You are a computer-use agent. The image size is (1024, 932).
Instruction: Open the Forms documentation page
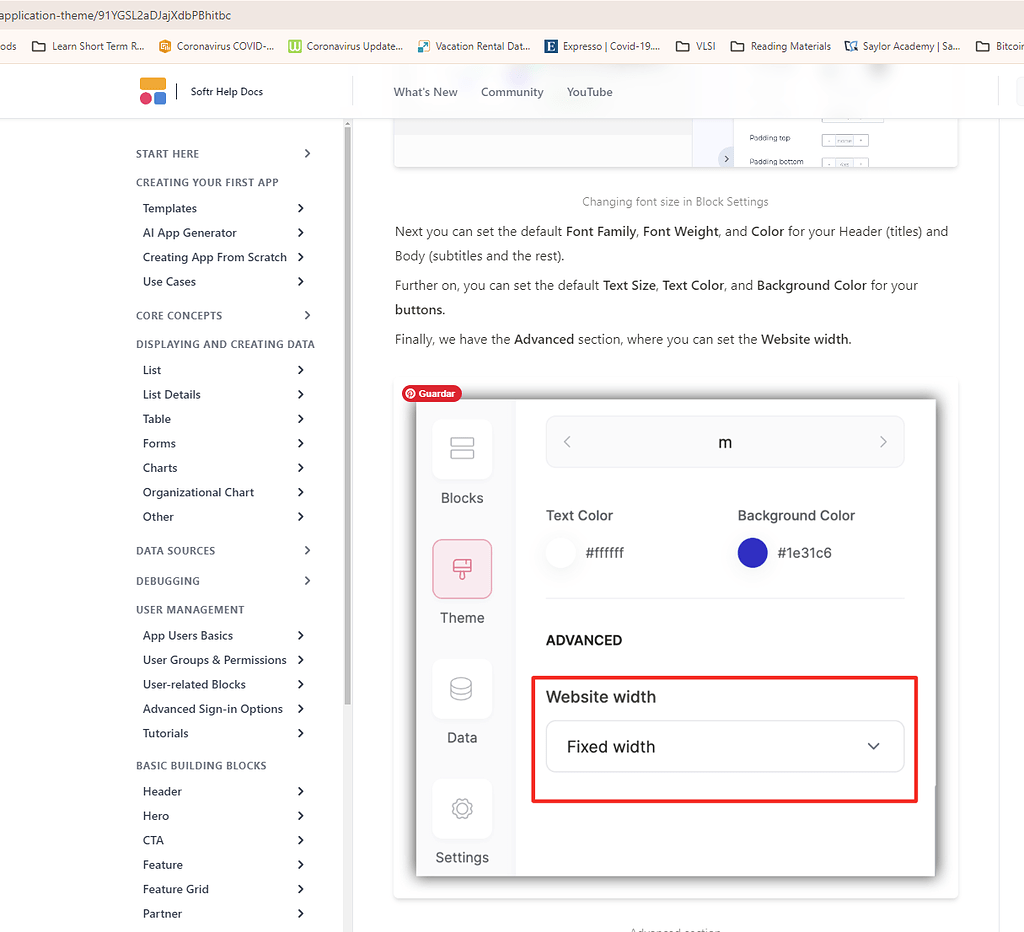click(x=159, y=443)
